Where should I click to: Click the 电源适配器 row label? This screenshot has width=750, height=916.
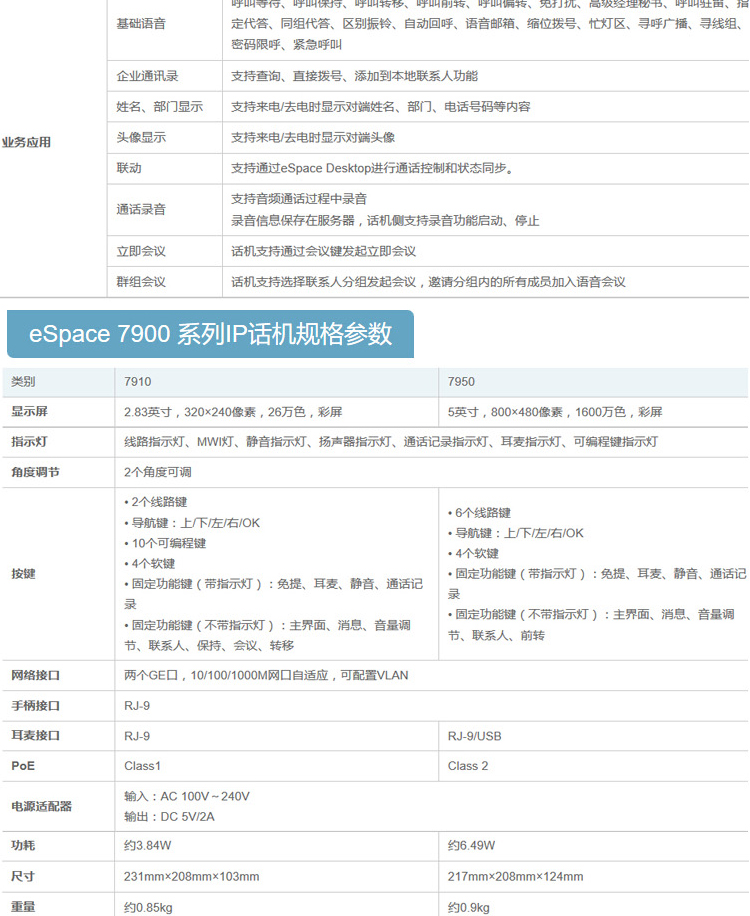tap(41, 806)
